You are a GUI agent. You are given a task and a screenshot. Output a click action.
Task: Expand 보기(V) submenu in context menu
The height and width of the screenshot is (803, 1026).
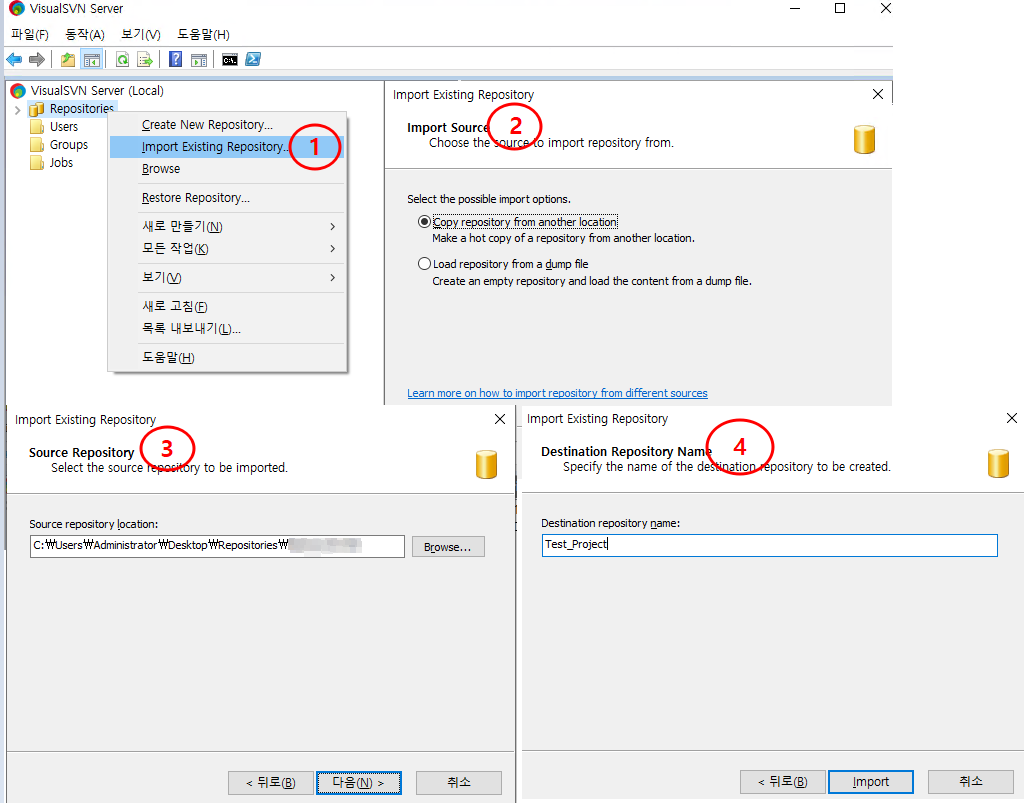227,277
